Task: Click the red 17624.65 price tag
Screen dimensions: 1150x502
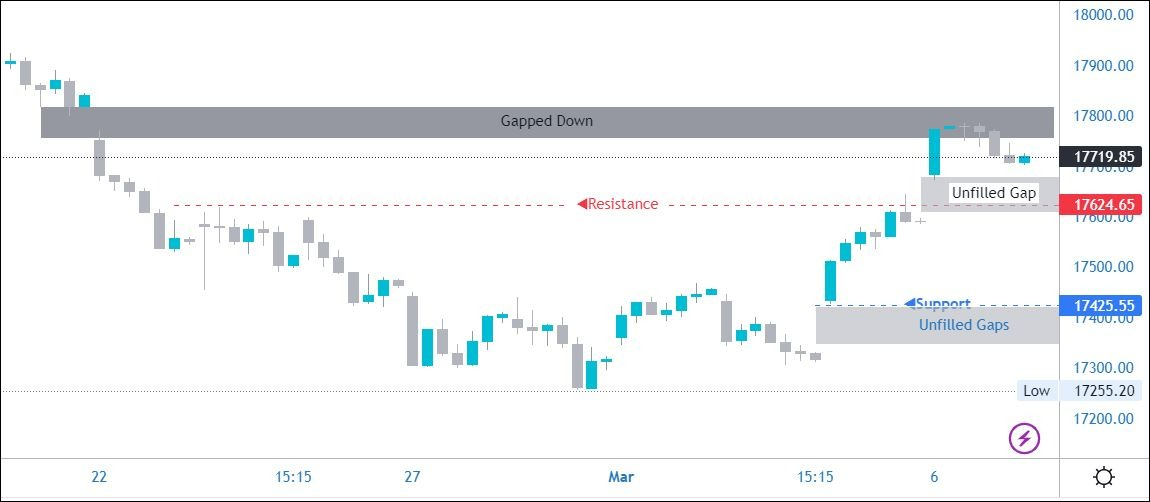Action: 1104,205
